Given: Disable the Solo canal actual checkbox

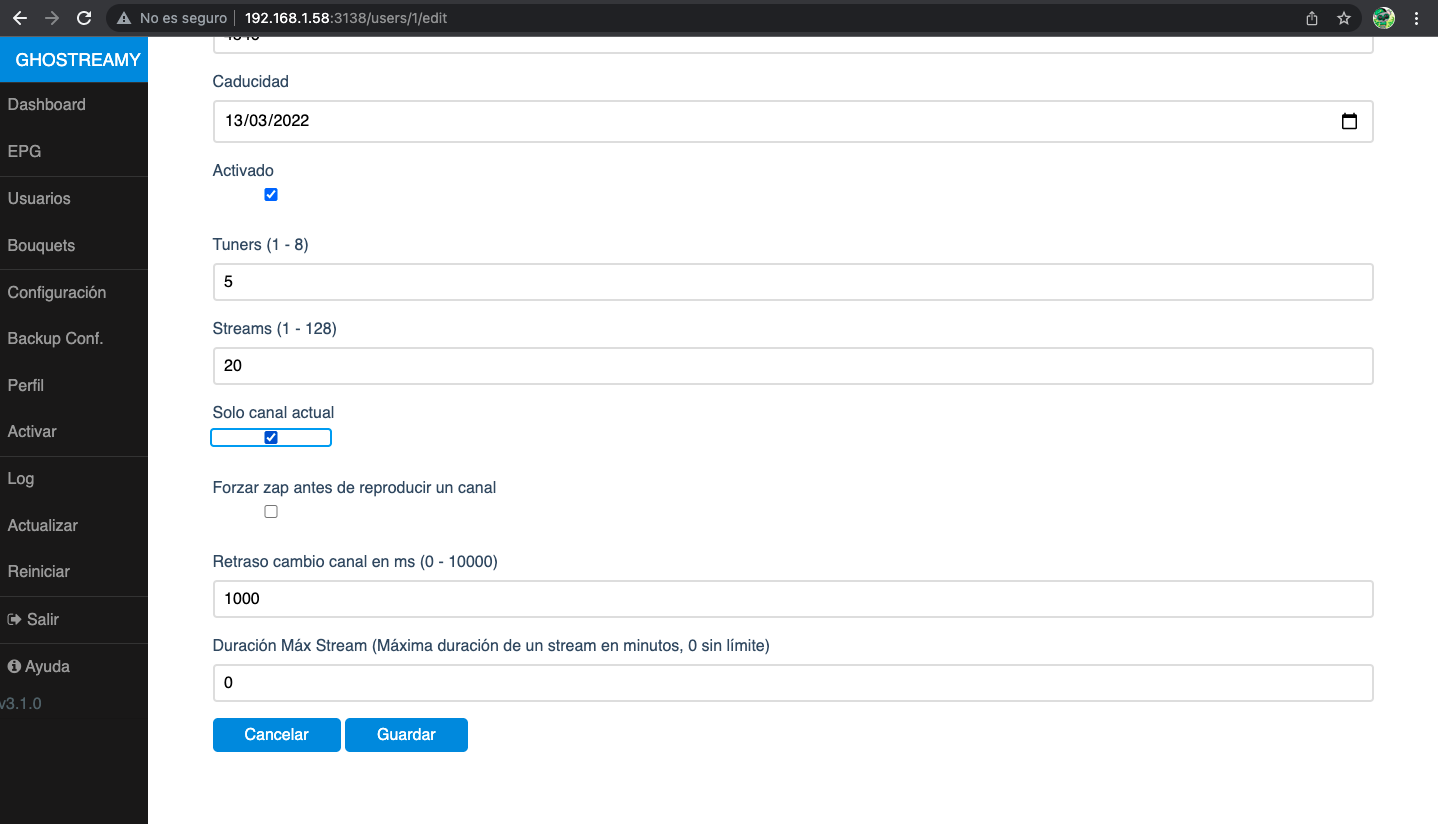Looking at the screenshot, I should coord(271,437).
